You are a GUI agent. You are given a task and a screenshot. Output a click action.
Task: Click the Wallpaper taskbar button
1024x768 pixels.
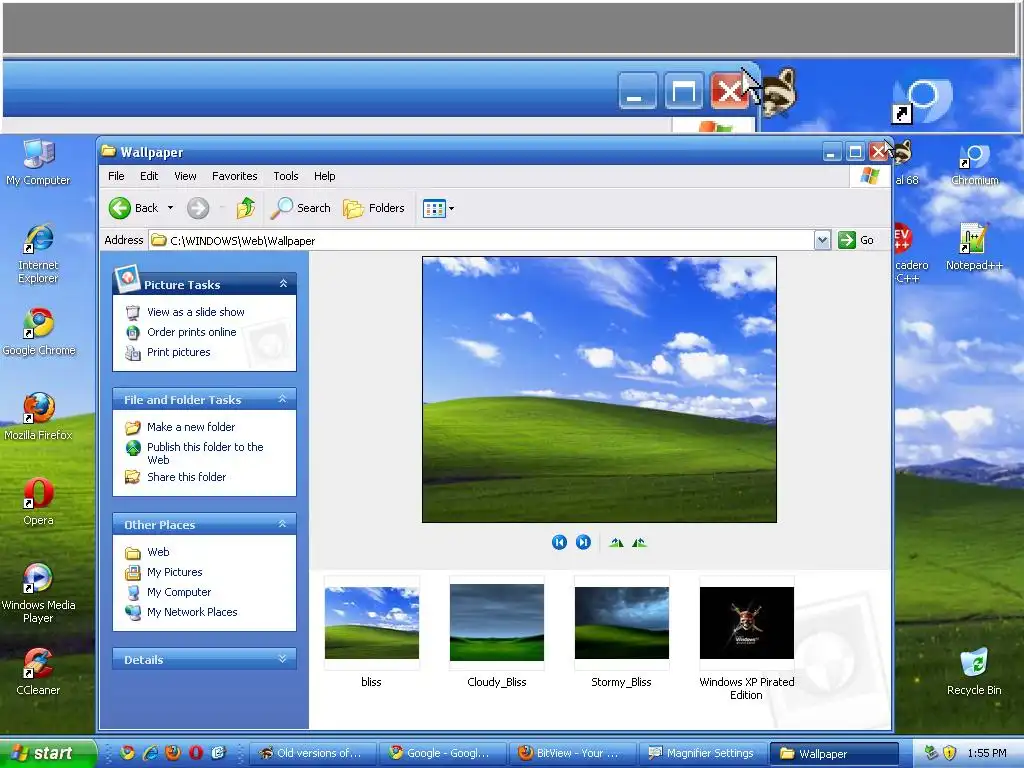833,754
